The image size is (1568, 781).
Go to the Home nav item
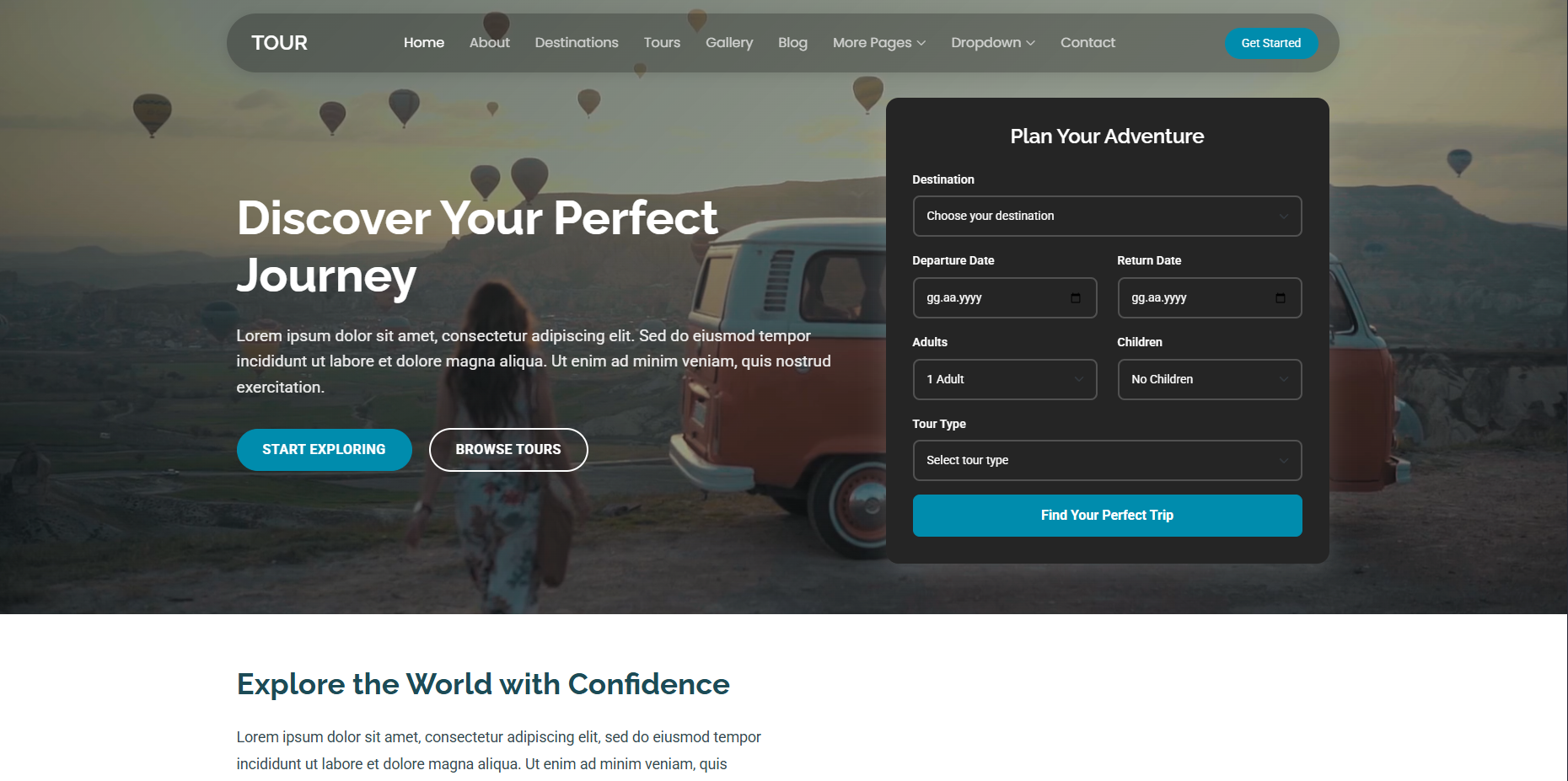click(423, 43)
